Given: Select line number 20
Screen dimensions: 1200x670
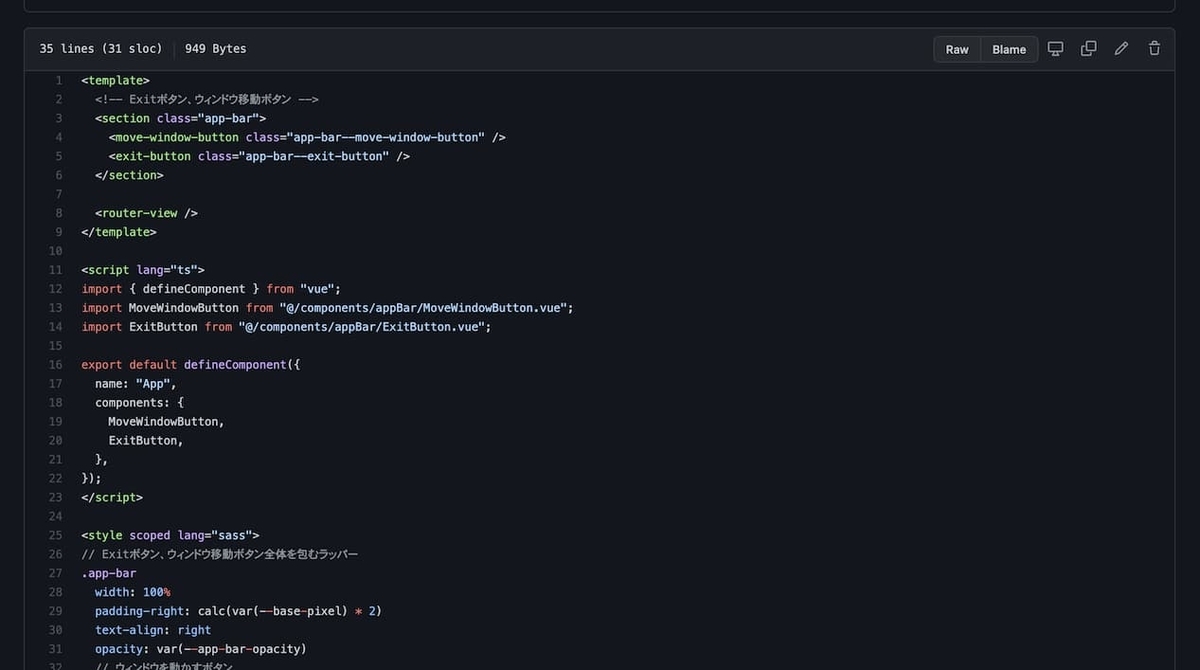Looking at the screenshot, I should [55, 440].
